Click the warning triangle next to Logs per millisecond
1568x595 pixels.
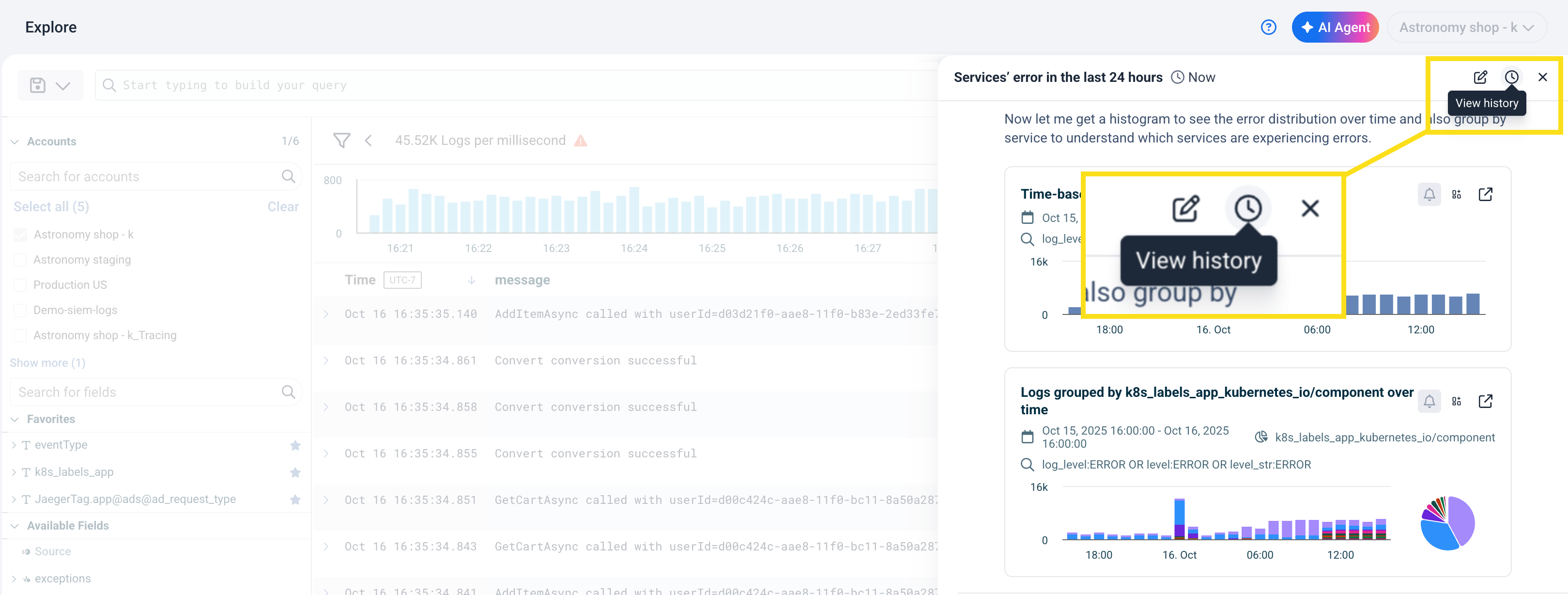(581, 141)
